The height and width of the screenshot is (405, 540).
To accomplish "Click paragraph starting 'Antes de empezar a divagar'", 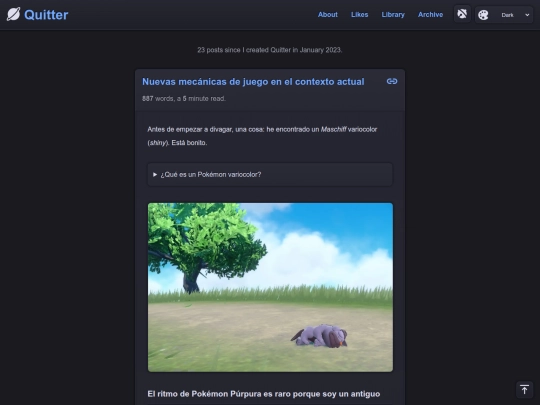I will tap(262, 136).
